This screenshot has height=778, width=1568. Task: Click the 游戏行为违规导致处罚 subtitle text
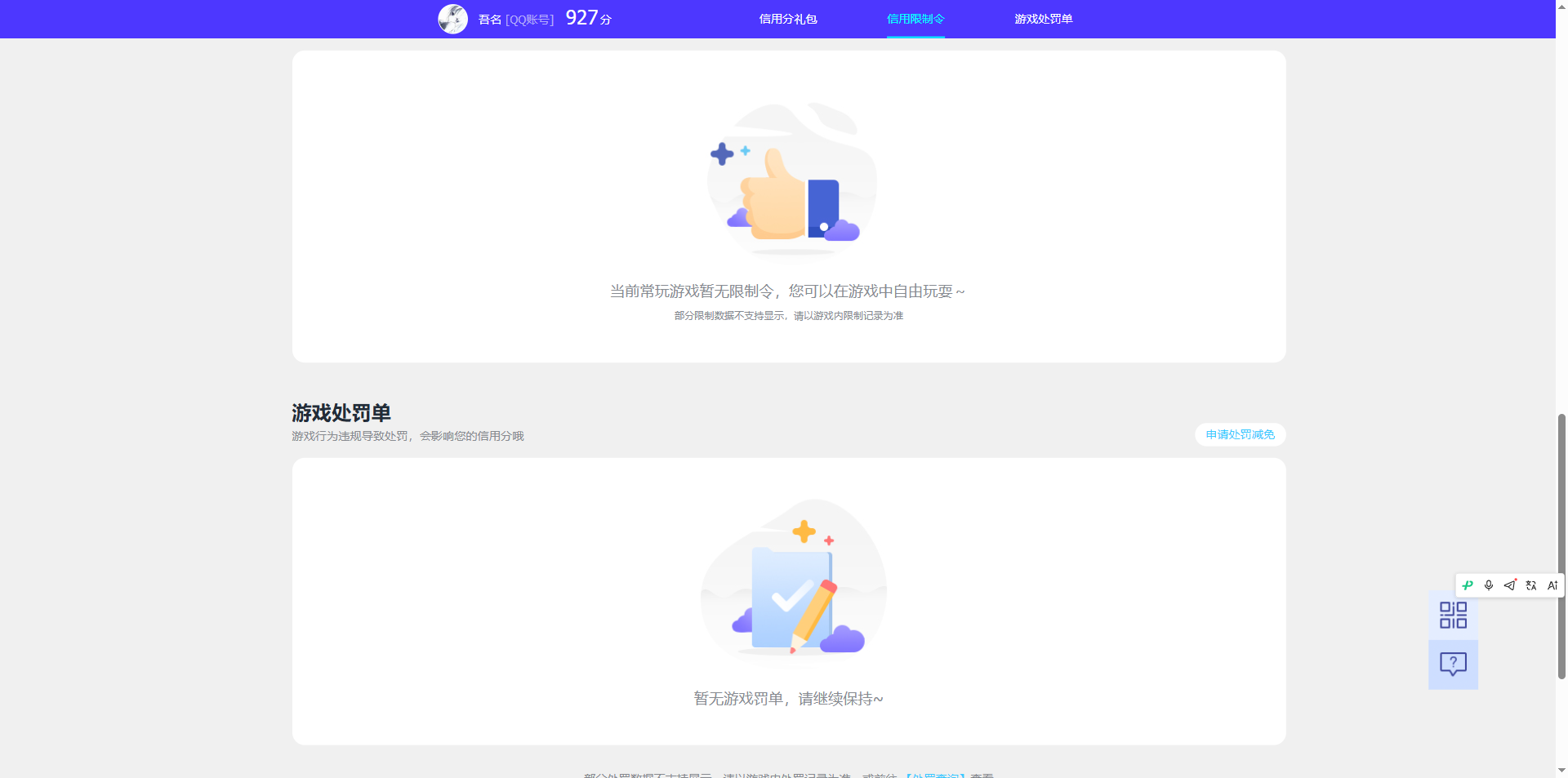pyautogui.click(x=408, y=436)
